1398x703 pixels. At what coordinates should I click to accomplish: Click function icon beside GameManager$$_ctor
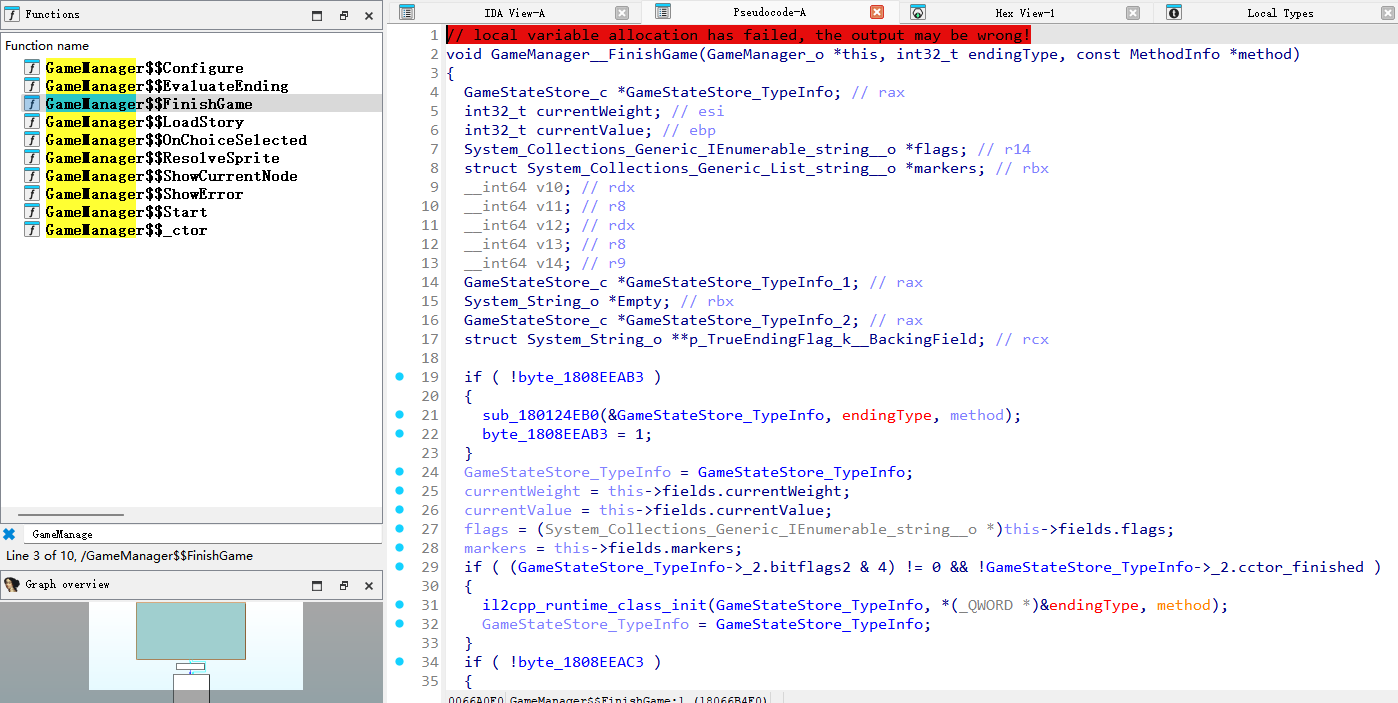point(32,230)
